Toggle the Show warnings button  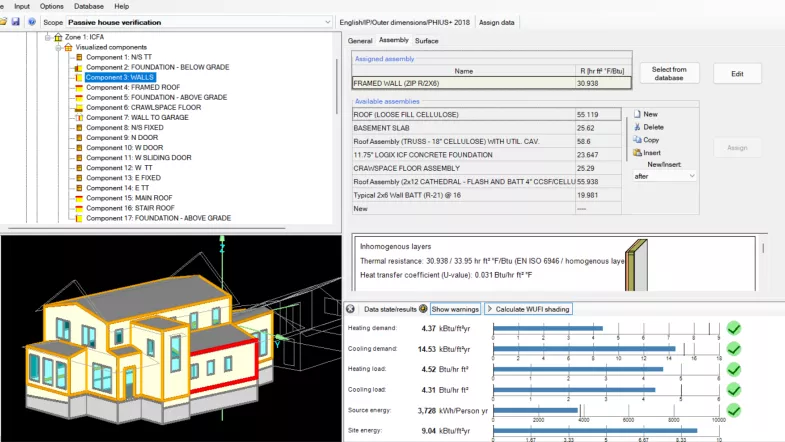tap(456, 309)
